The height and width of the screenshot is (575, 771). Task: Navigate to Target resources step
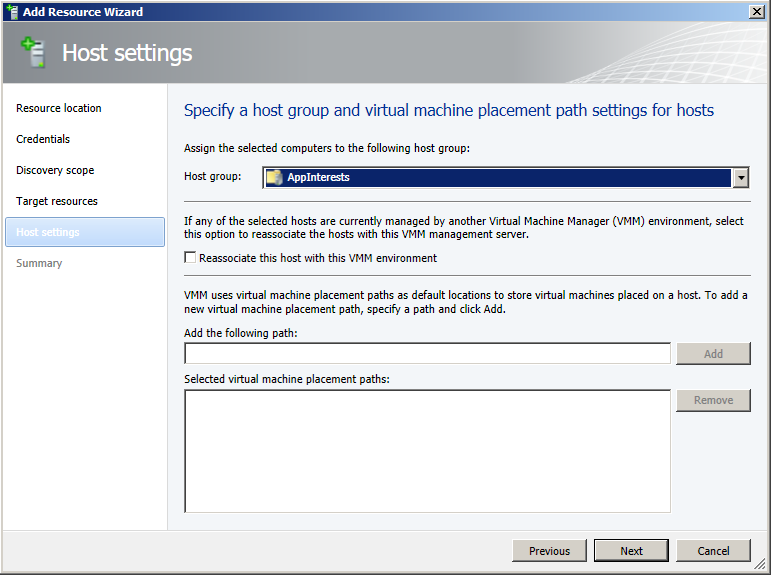pyautogui.click(x=57, y=201)
